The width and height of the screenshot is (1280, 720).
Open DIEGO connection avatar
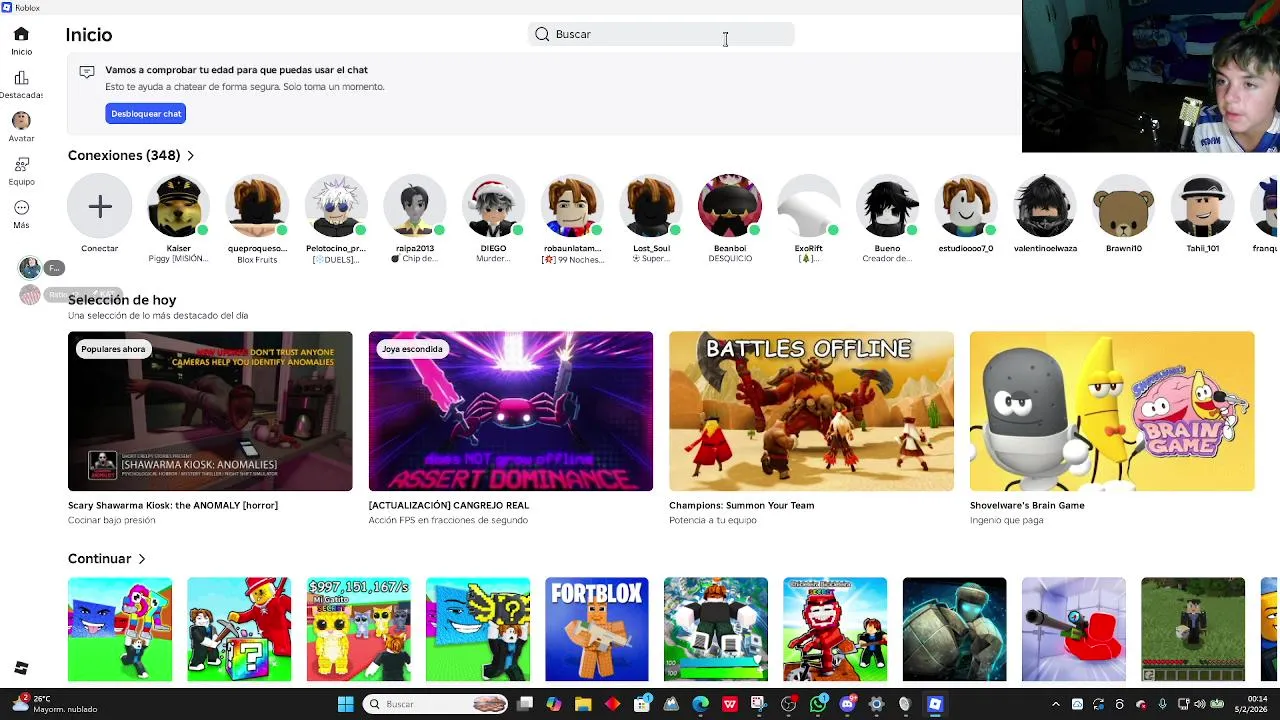(493, 206)
